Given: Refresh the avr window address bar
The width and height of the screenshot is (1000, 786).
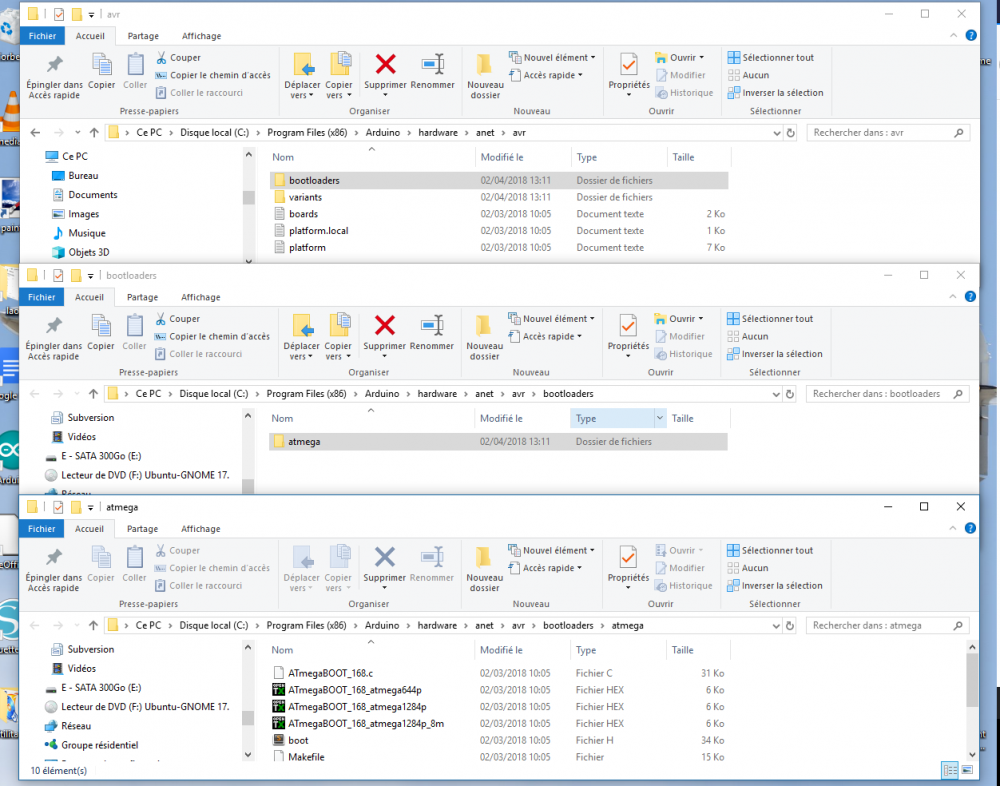Looking at the screenshot, I should tap(791, 133).
